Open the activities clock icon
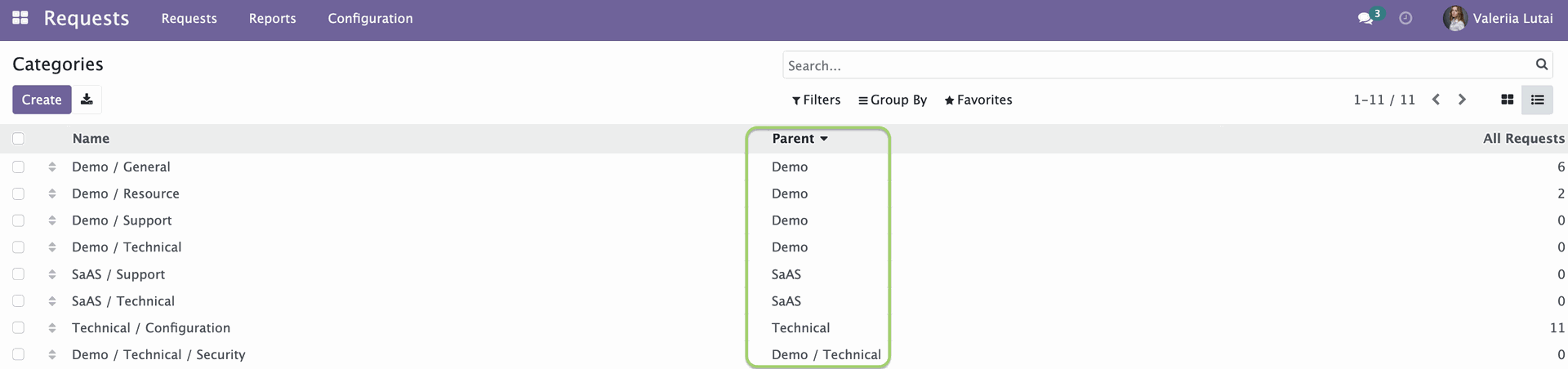 [x=1405, y=18]
